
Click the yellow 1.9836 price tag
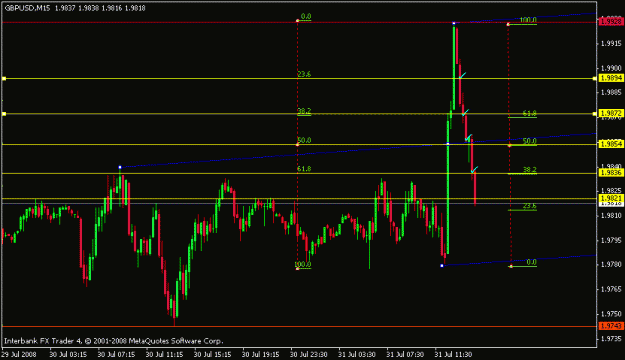pyautogui.click(x=611, y=173)
